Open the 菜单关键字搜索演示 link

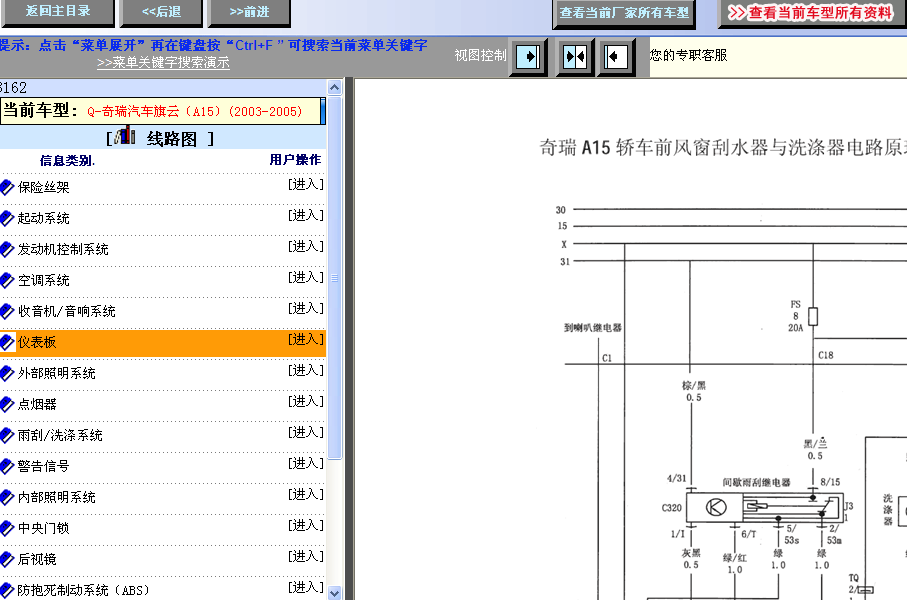coord(163,62)
